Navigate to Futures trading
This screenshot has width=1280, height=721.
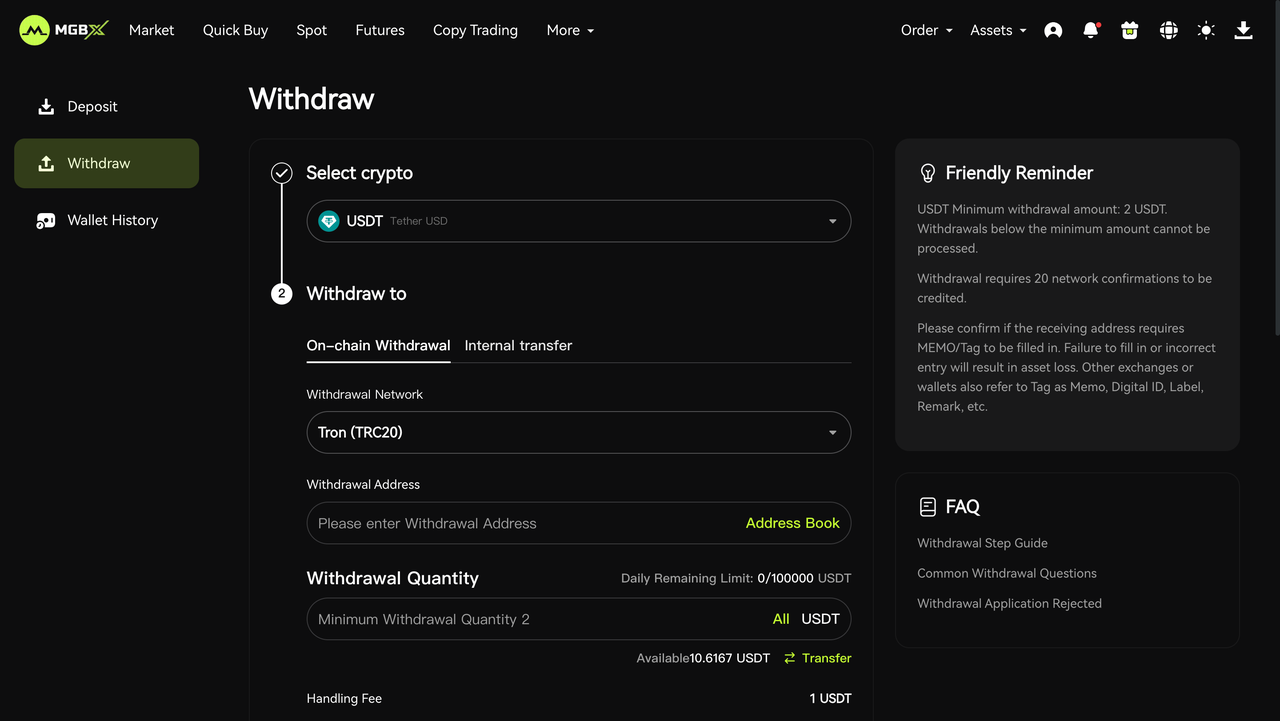tap(380, 30)
